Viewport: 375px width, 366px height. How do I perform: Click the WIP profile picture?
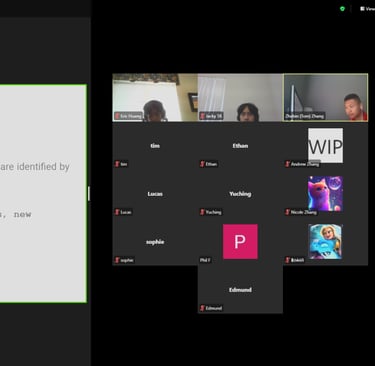coord(325,145)
